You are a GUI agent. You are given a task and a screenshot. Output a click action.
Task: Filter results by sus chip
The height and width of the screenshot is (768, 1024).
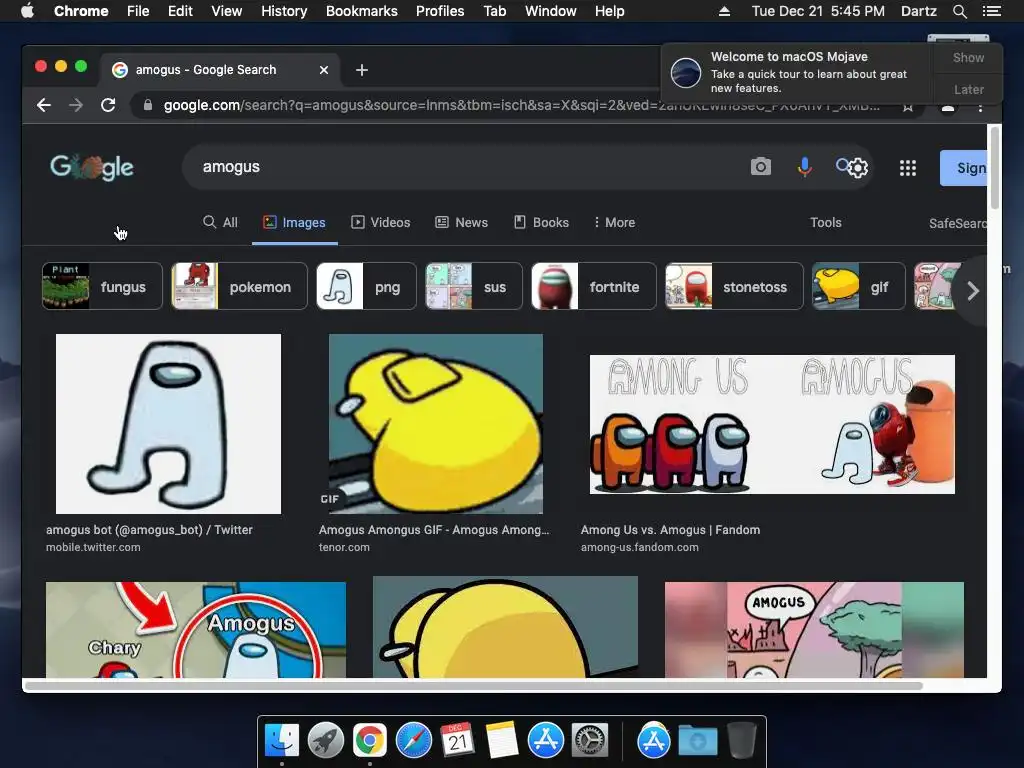pos(474,286)
